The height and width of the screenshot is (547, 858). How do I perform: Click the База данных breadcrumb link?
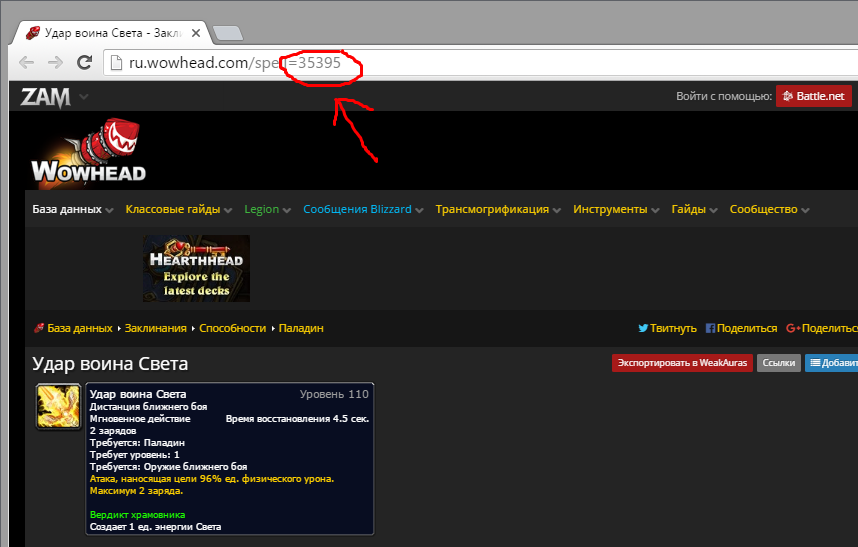80,328
